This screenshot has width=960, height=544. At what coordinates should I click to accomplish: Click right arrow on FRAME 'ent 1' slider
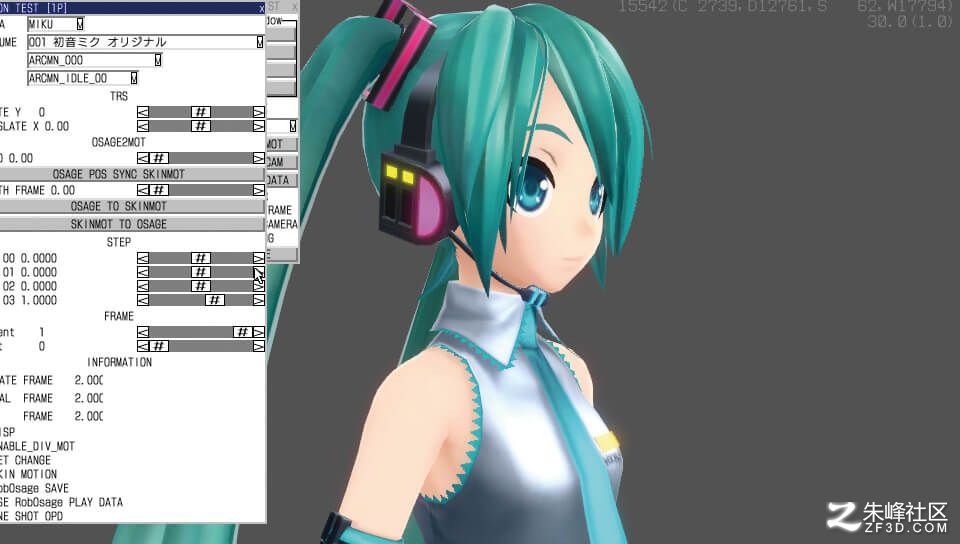pos(259,332)
